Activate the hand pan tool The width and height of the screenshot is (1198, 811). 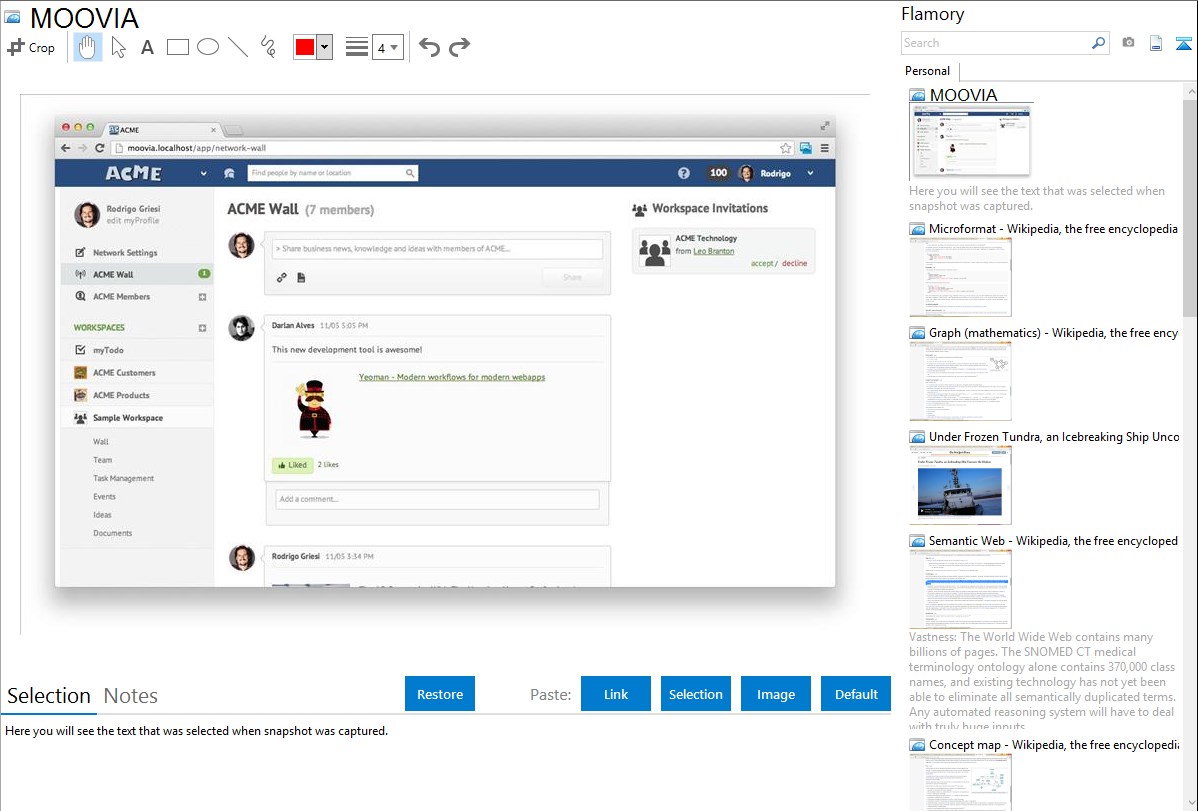[88, 47]
